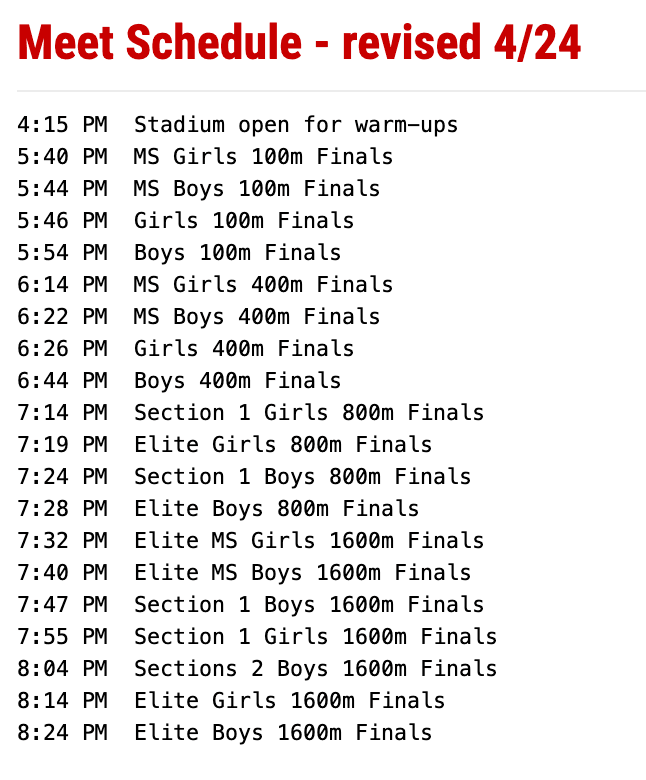Click the Meet Schedule revised 4/24 heading
Viewport: 646px width, 780px height.
pyautogui.click(x=299, y=43)
